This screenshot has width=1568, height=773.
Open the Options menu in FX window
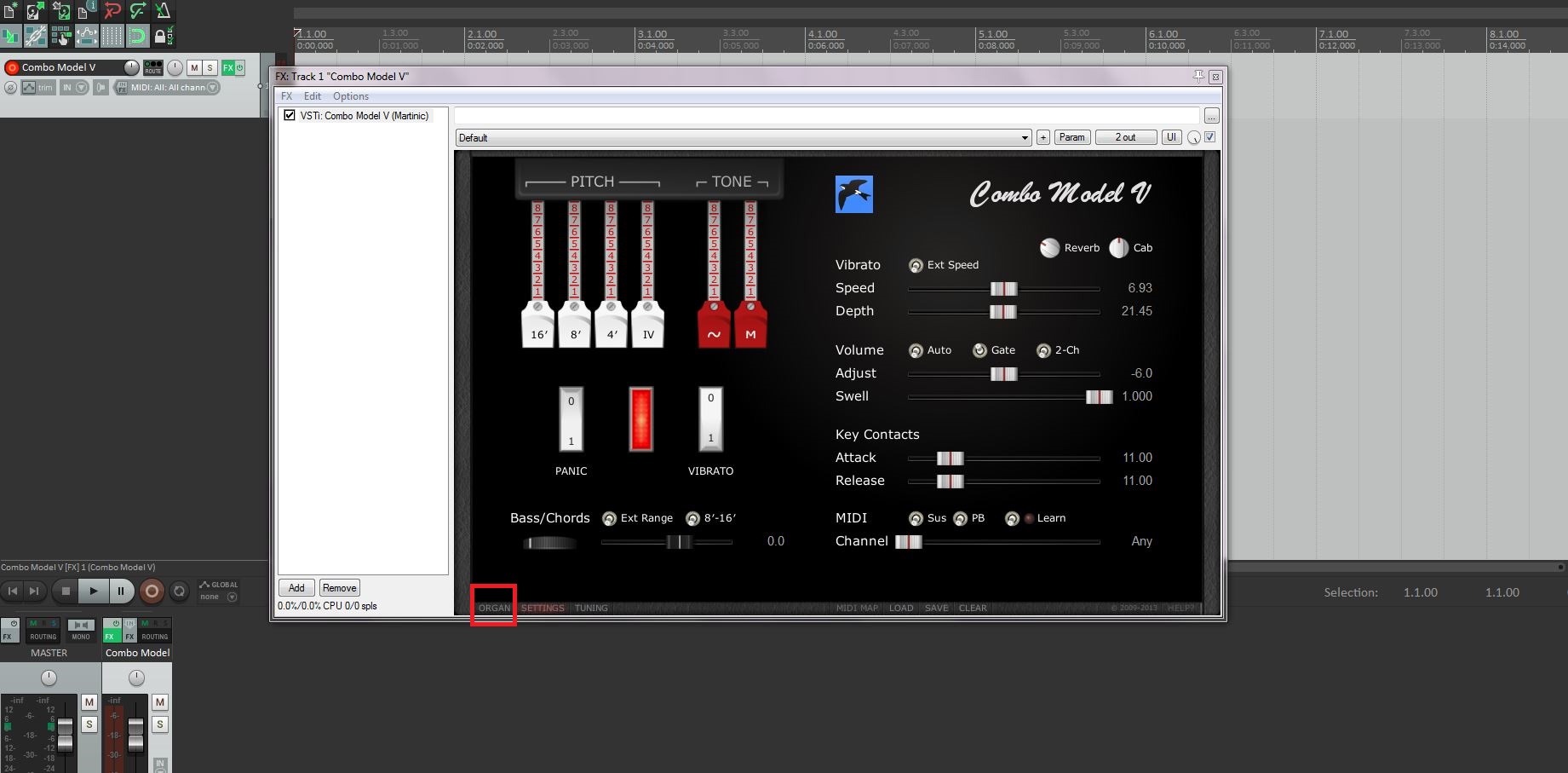pyautogui.click(x=350, y=96)
